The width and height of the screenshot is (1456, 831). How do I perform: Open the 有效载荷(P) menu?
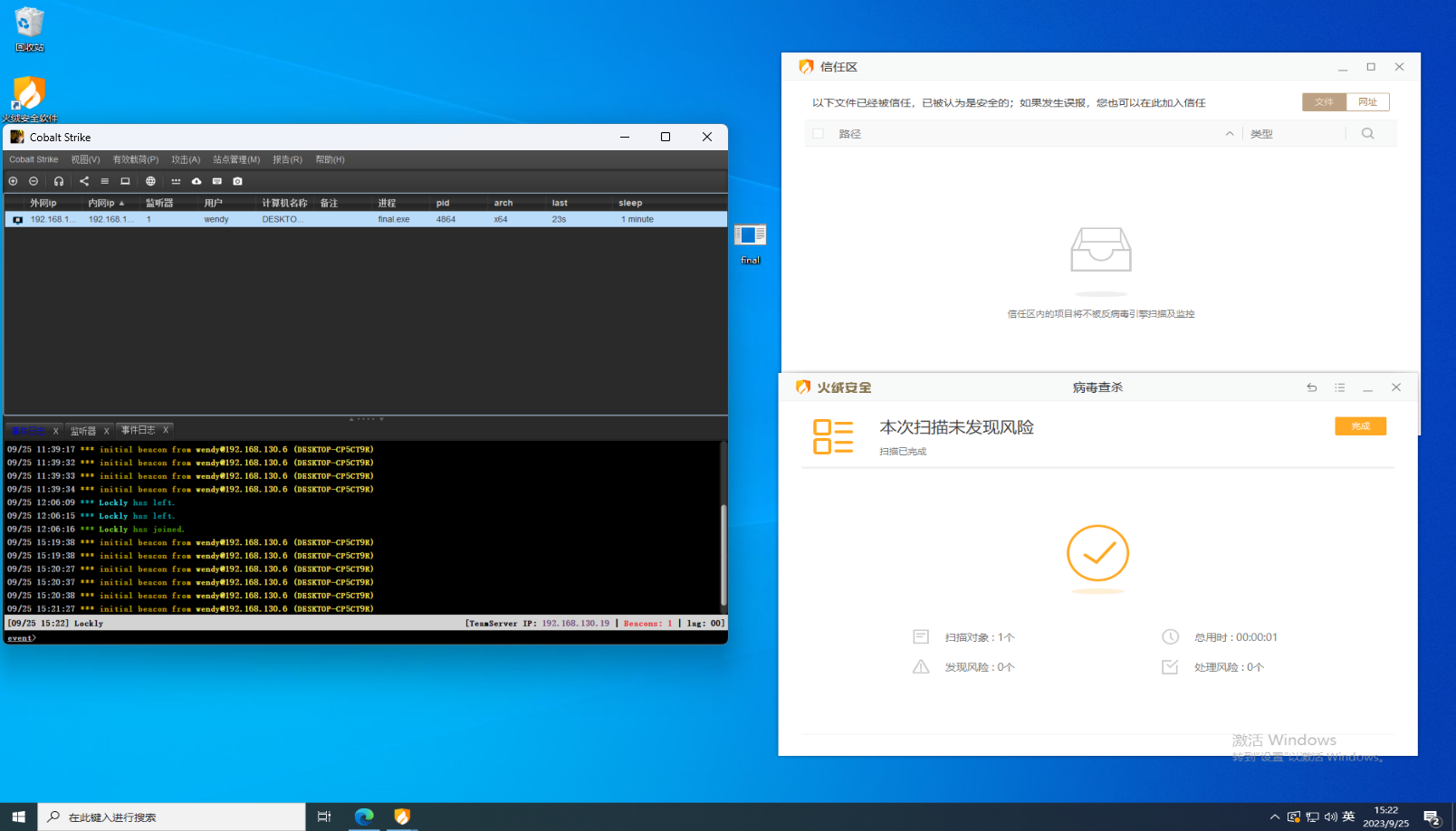136,159
